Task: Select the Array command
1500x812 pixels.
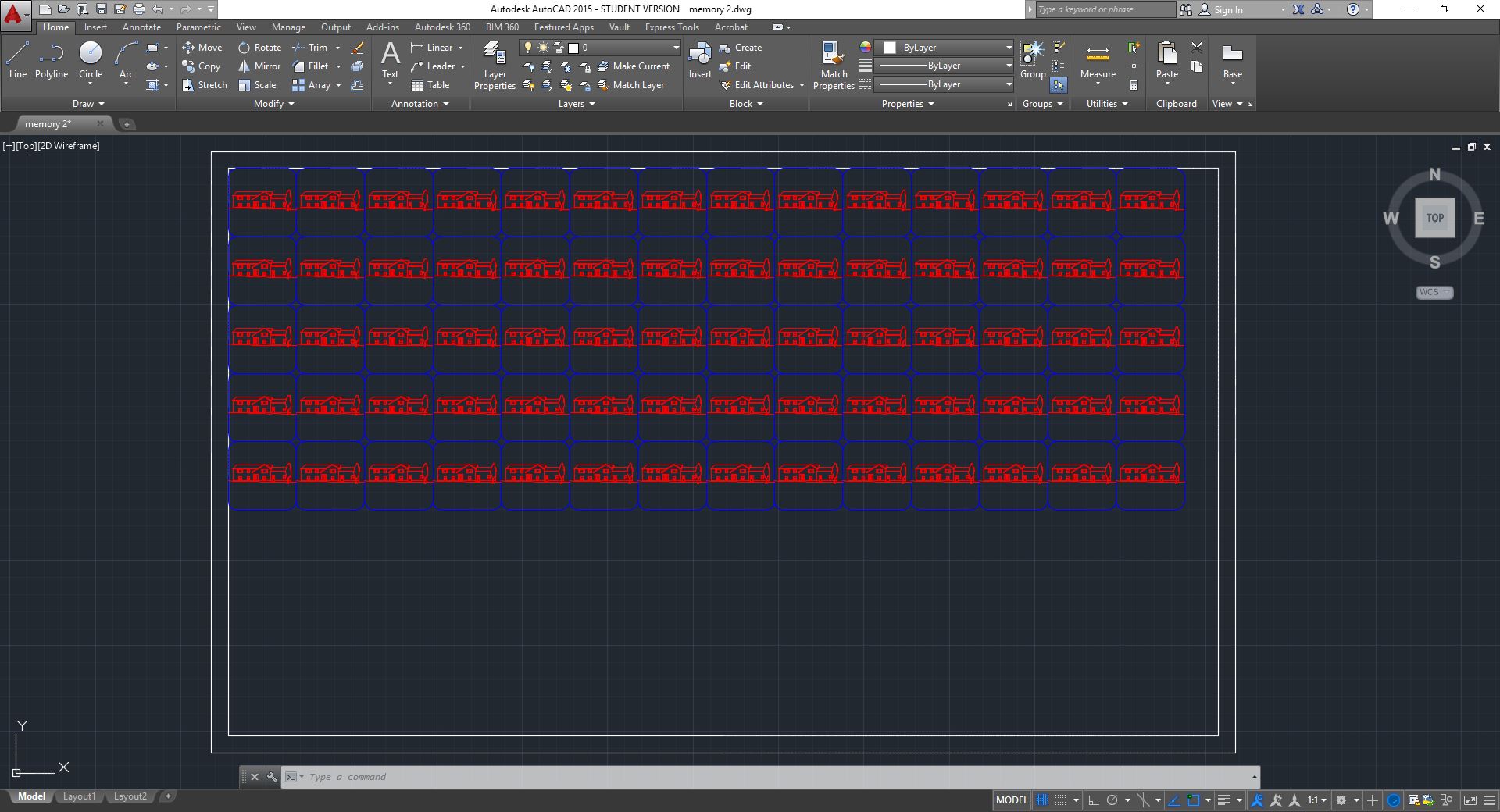Action: tap(312, 85)
